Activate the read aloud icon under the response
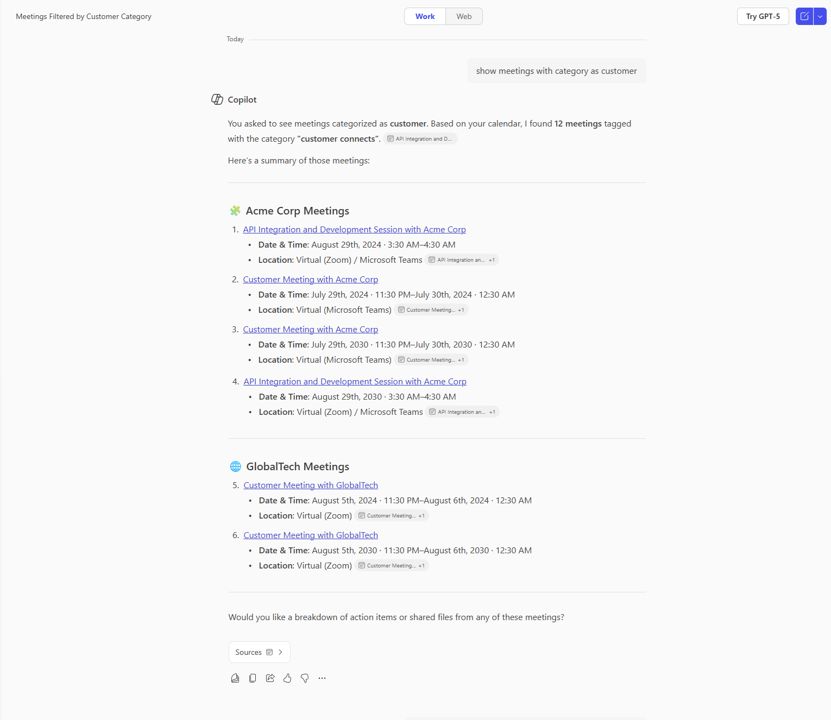Screen dimensions: 831x720 tap(235, 678)
